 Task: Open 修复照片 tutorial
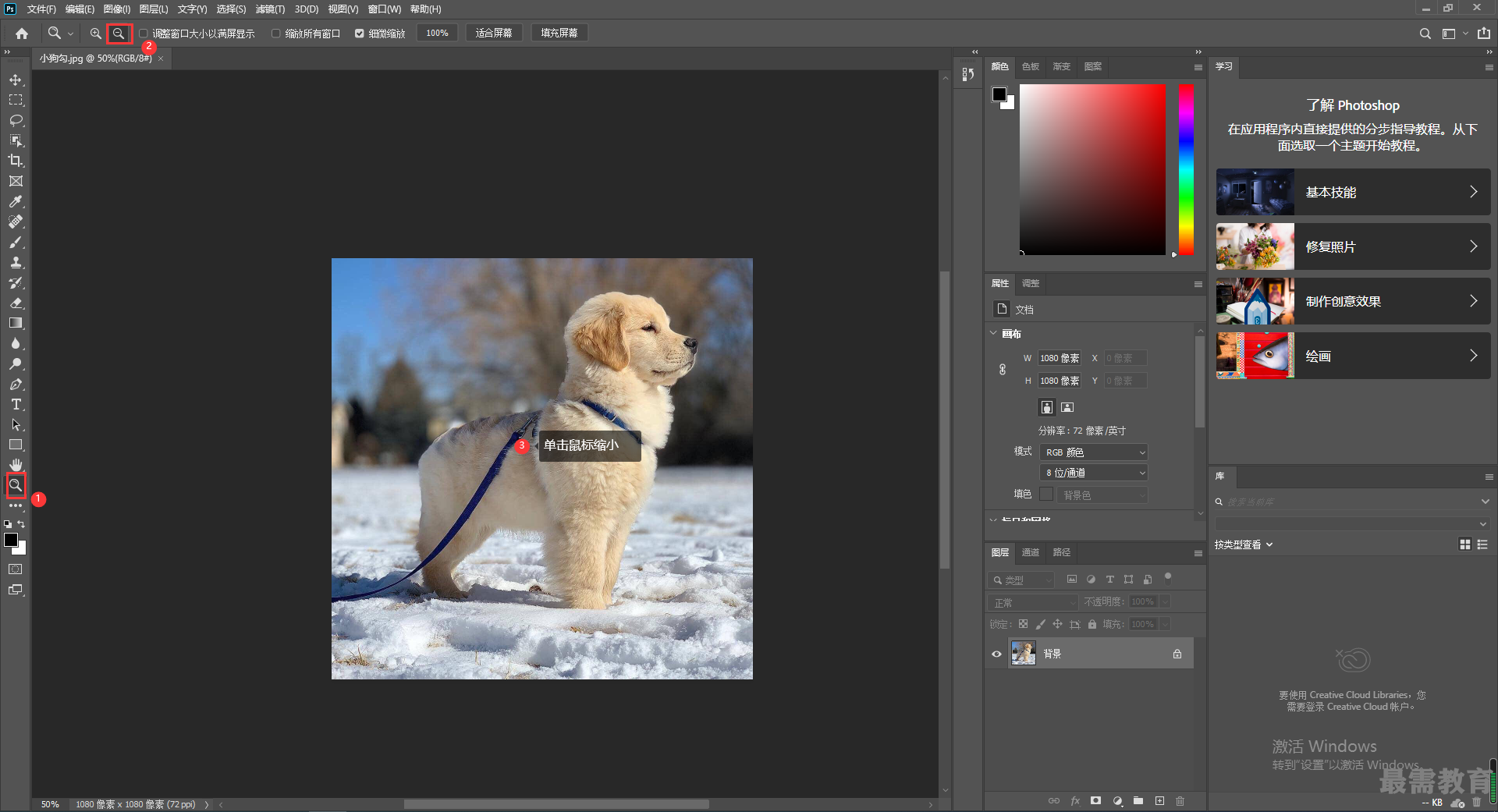coord(1353,246)
